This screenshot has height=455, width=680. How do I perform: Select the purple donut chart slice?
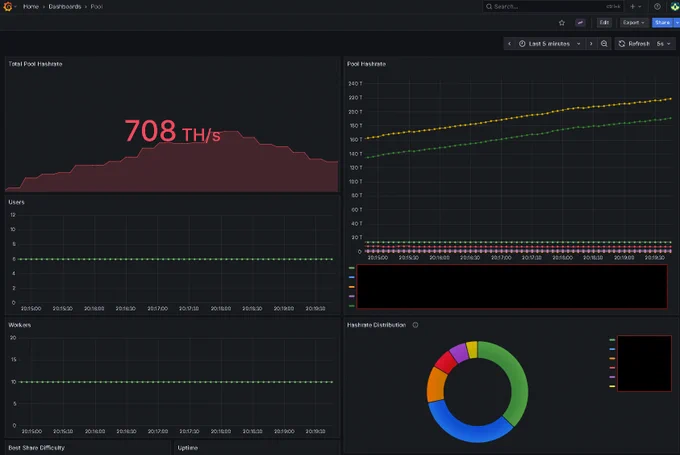click(x=459, y=353)
